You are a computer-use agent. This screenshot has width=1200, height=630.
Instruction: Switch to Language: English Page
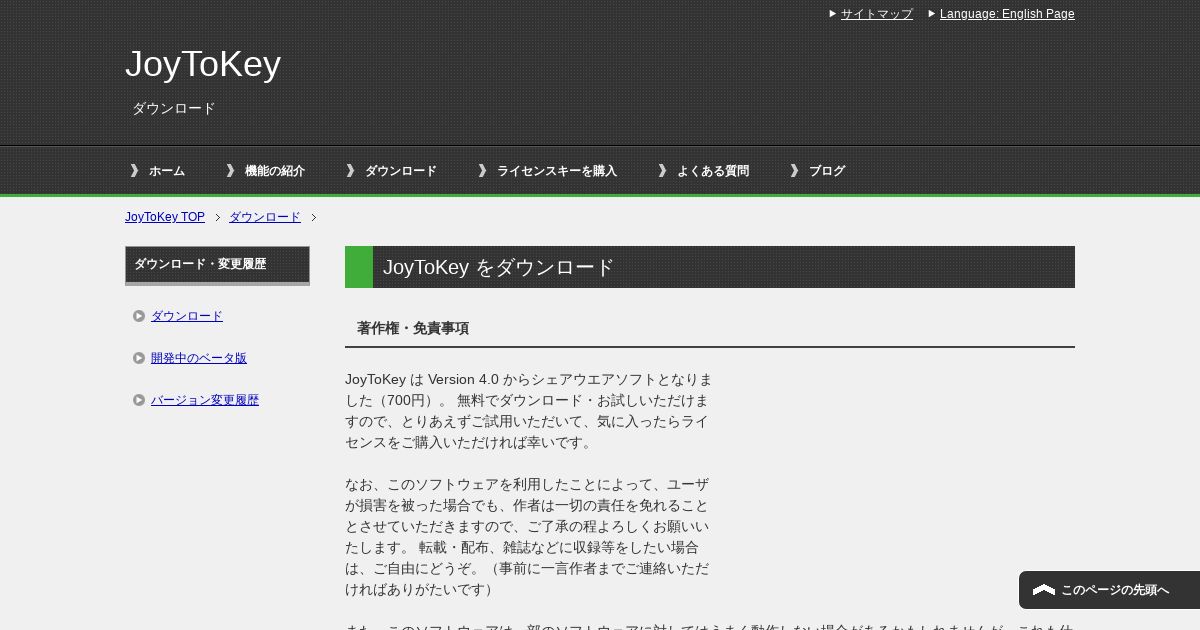pos(1007,14)
